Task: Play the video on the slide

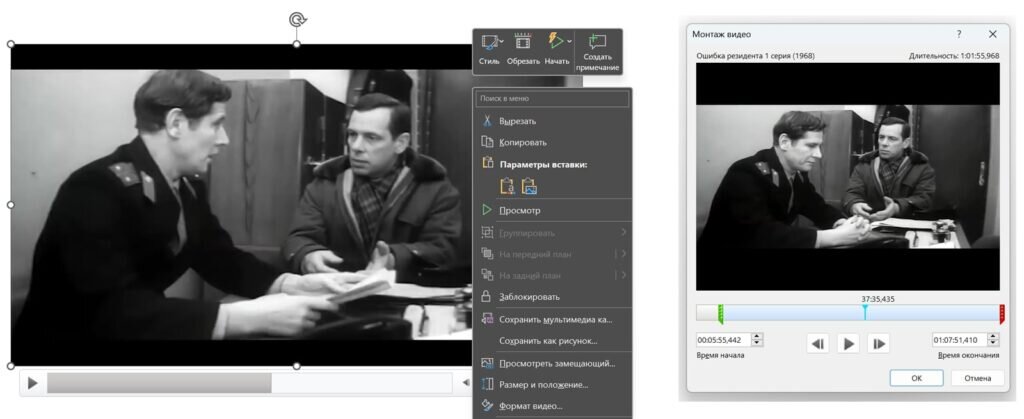Action: point(32,384)
